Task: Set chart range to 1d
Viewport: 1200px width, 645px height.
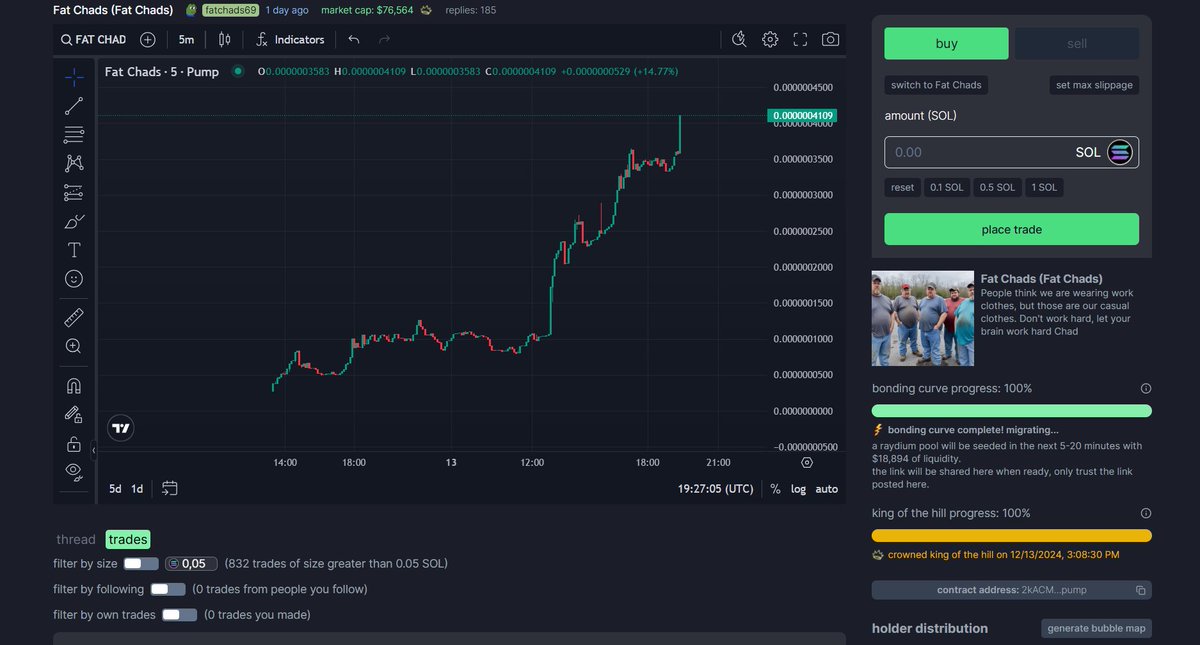Action: click(137, 489)
